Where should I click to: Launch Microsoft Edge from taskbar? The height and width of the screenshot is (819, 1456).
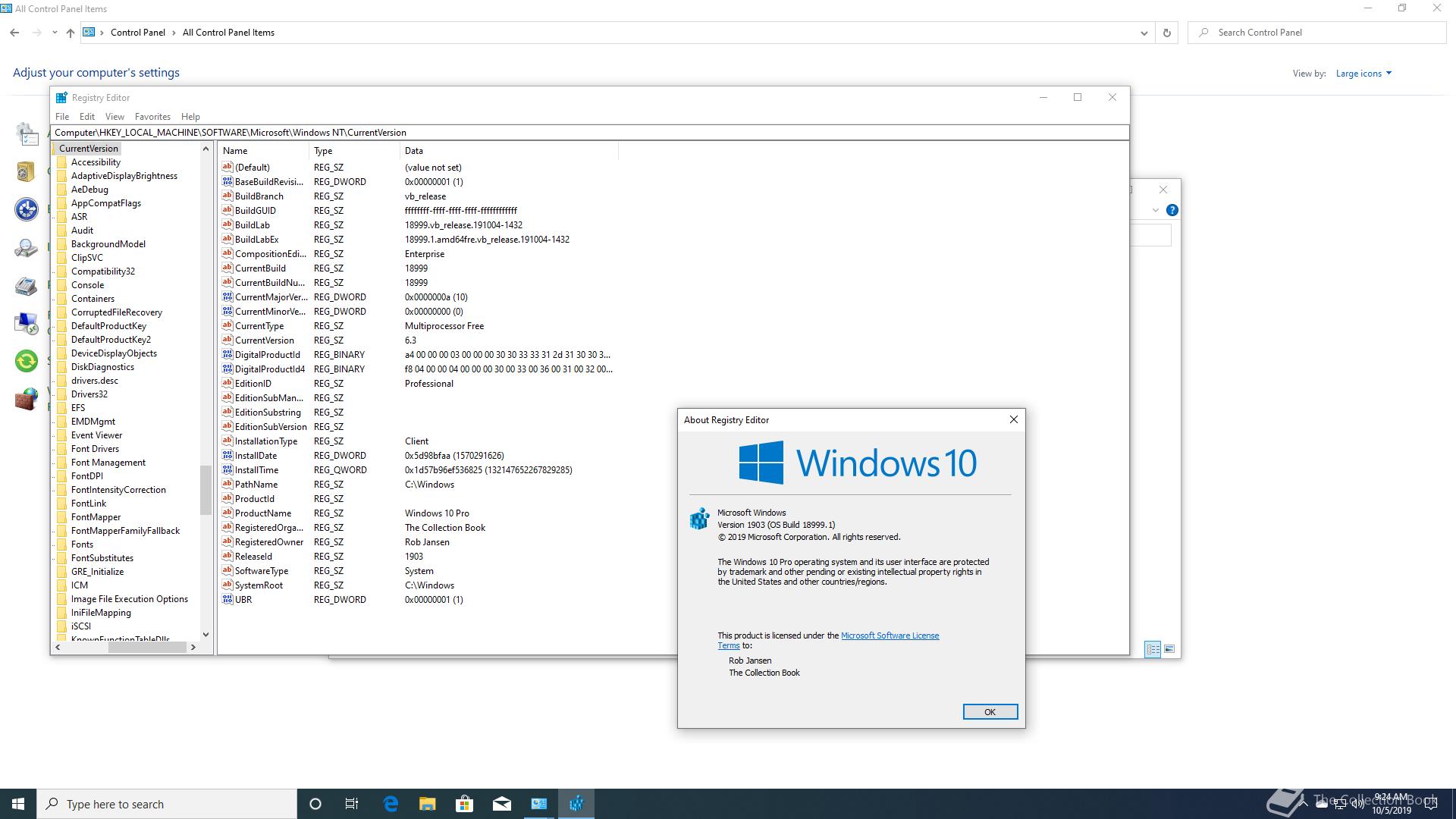(391, 804)
